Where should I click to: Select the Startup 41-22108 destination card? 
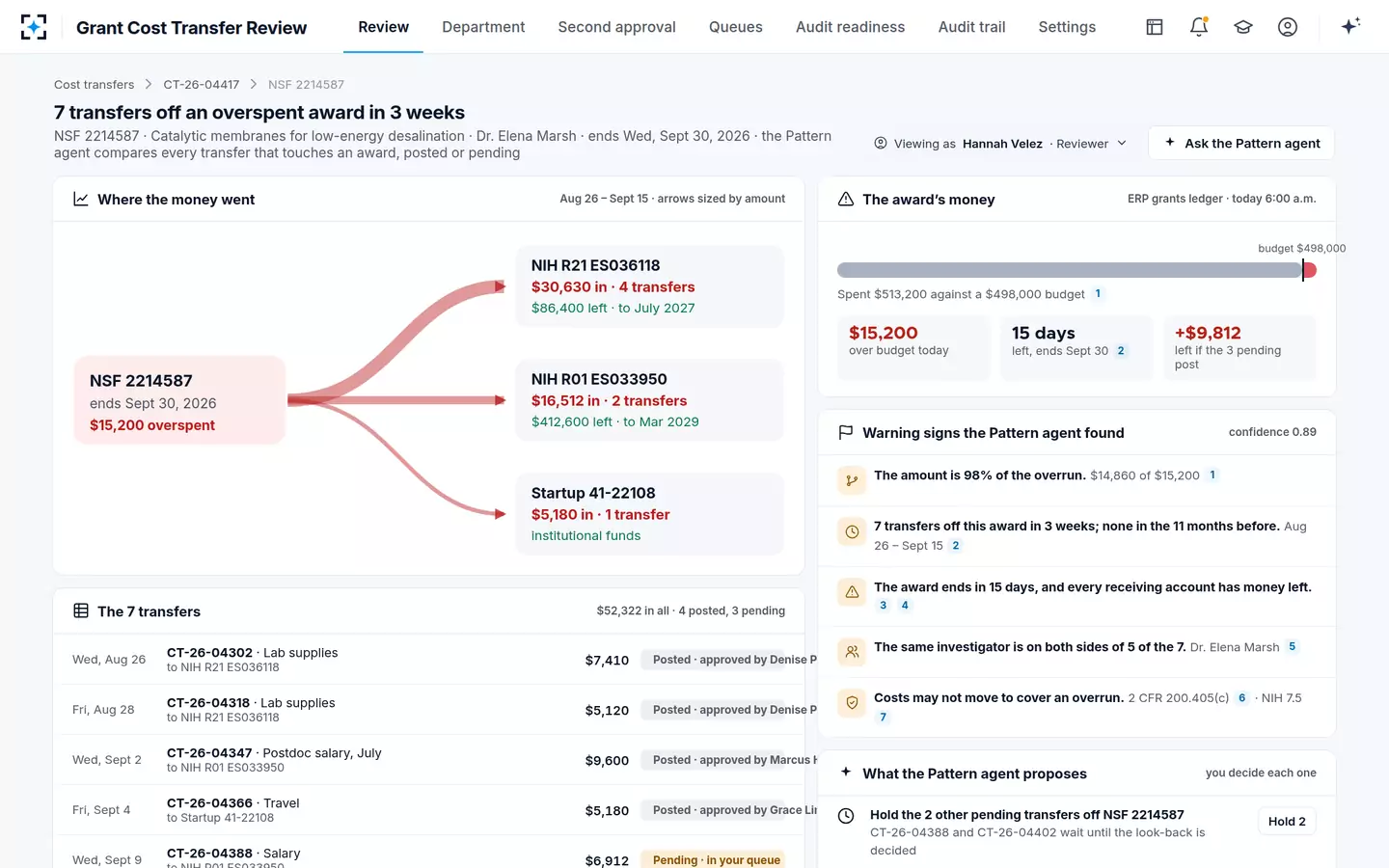coord(650,514)
